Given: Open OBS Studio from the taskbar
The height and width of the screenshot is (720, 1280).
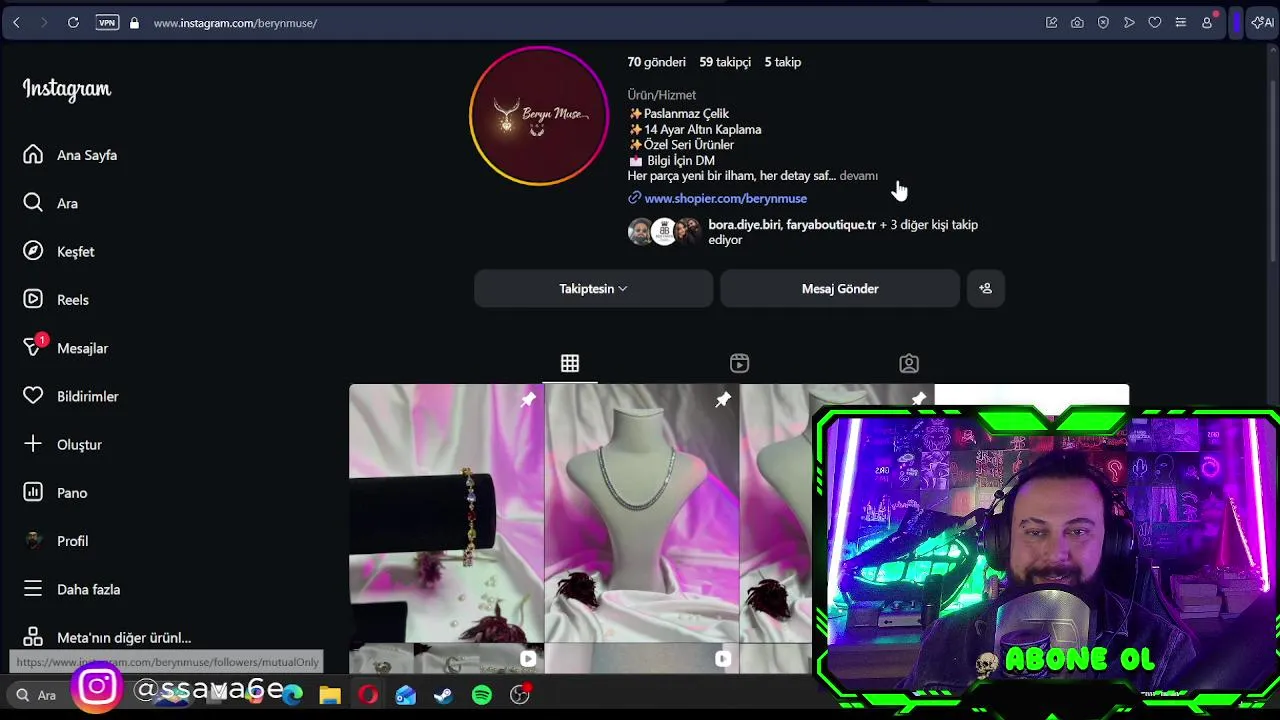Looking at the screenshot, I should point(520,695).
